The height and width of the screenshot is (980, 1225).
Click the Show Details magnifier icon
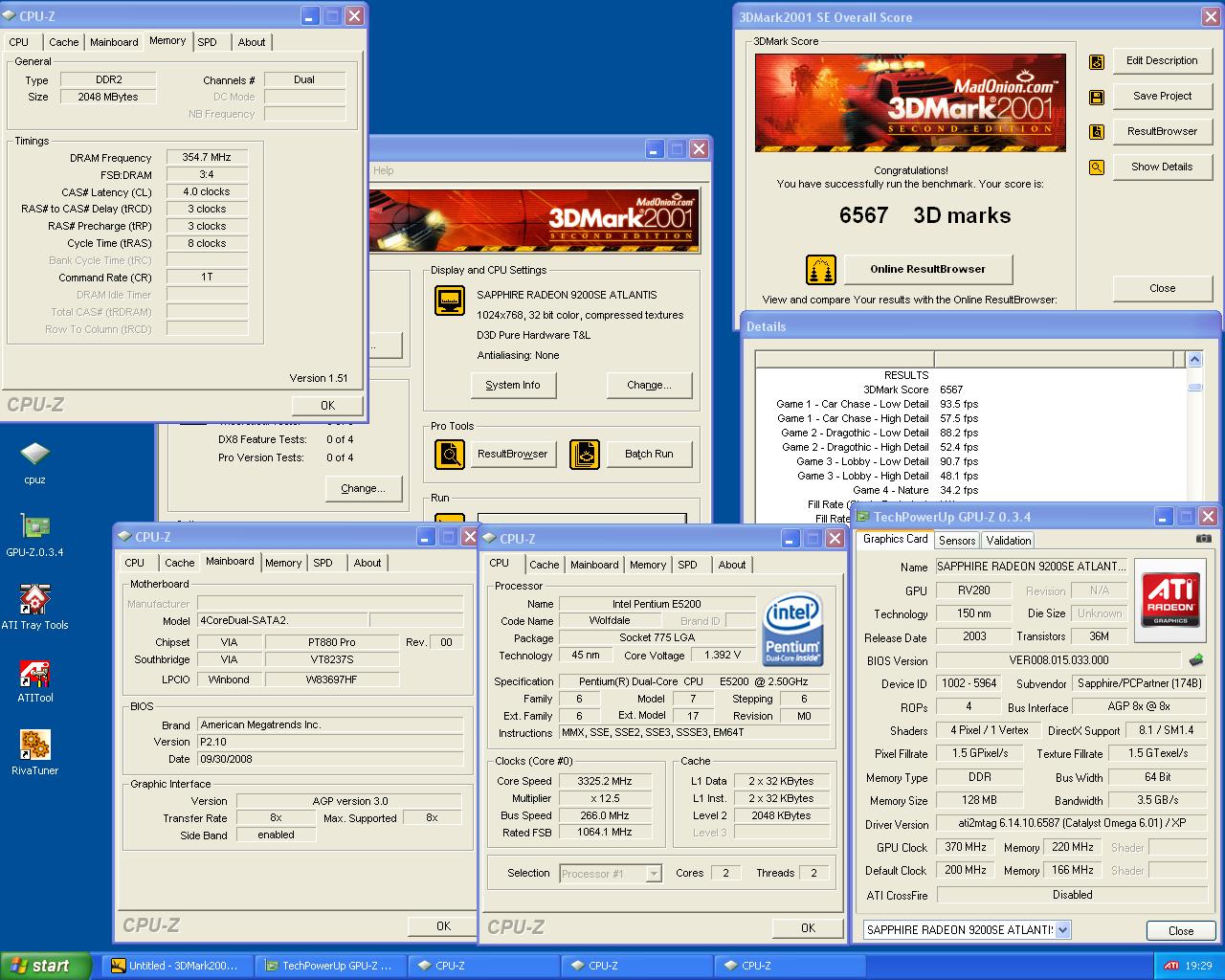click(1097, 167)
